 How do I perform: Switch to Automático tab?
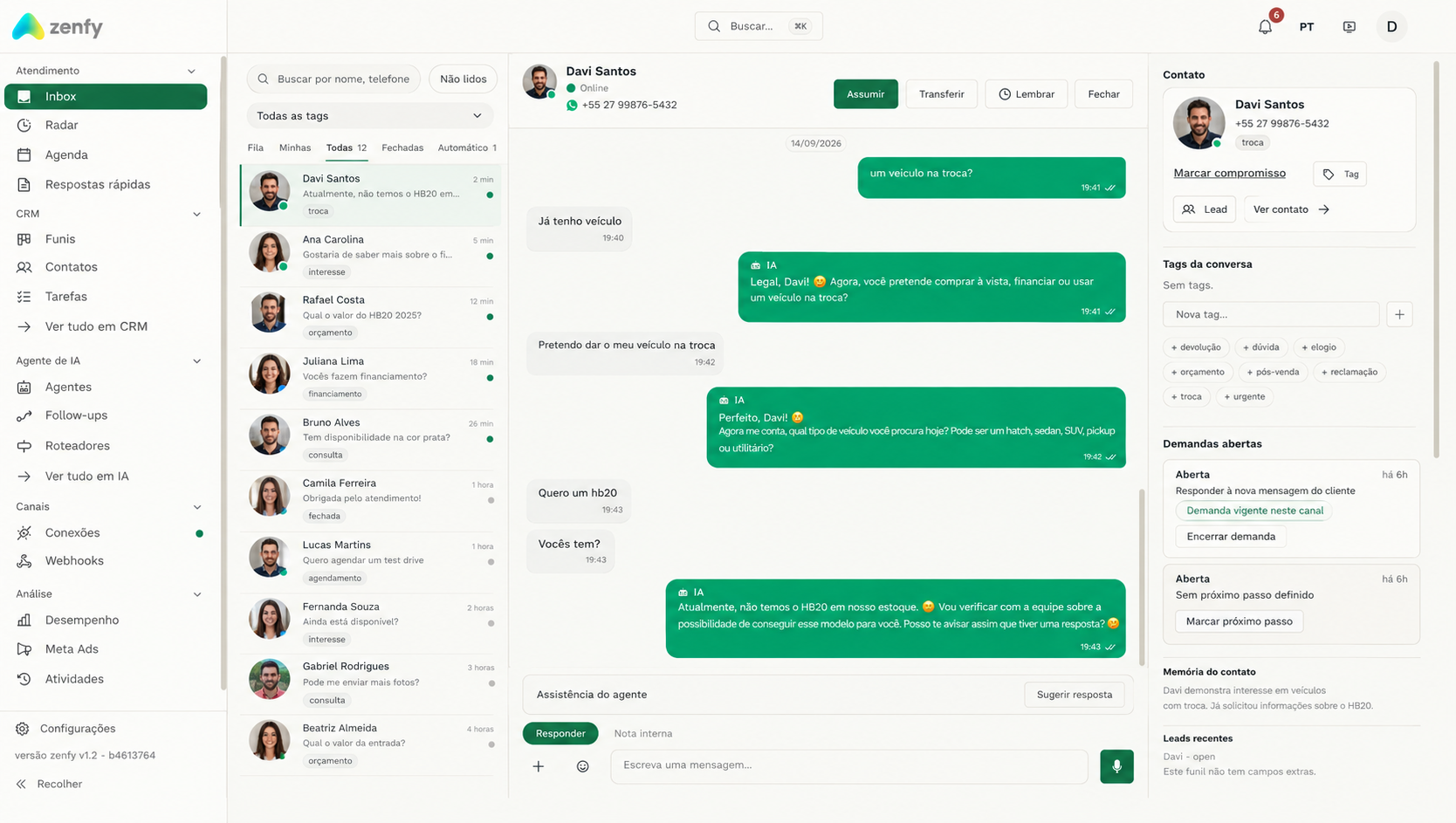(467, 148)
